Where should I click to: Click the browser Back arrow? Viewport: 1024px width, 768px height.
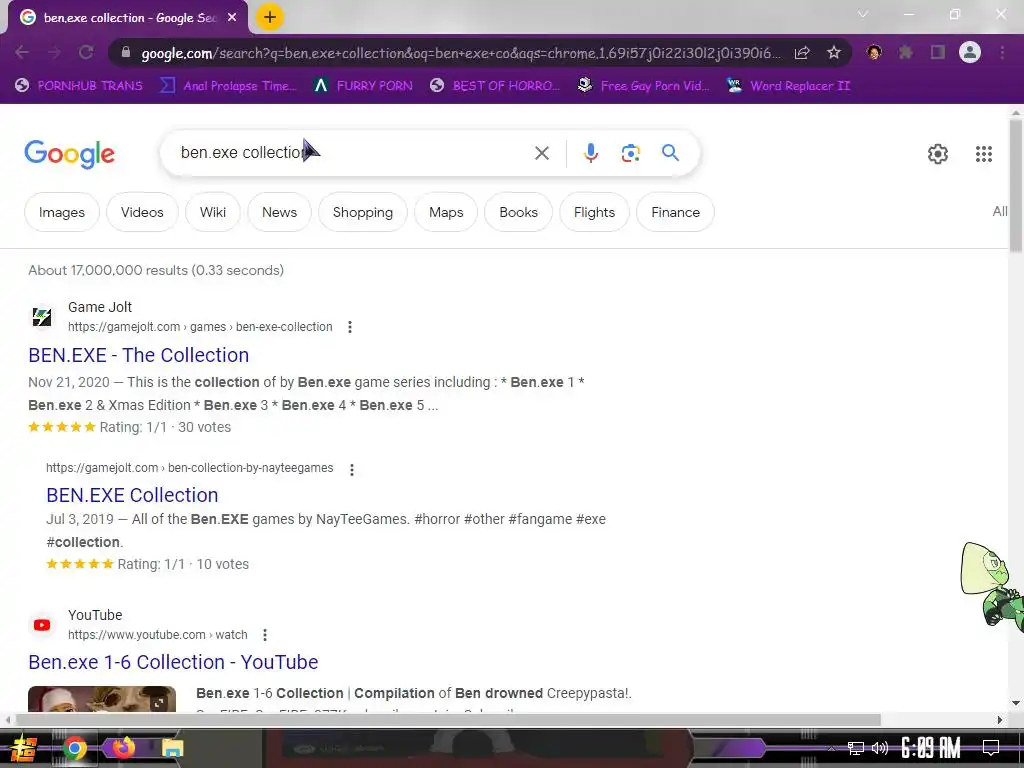[22, 53]
